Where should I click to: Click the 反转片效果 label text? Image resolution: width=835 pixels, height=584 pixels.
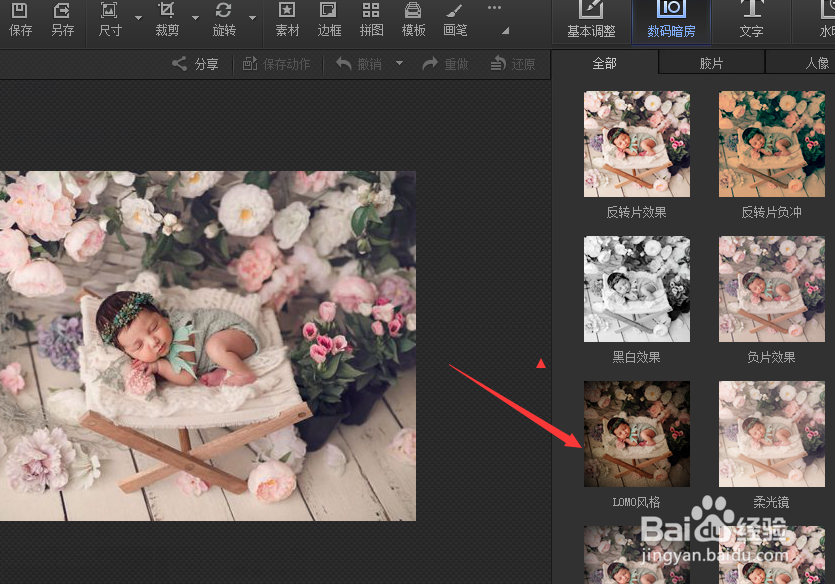636,212
